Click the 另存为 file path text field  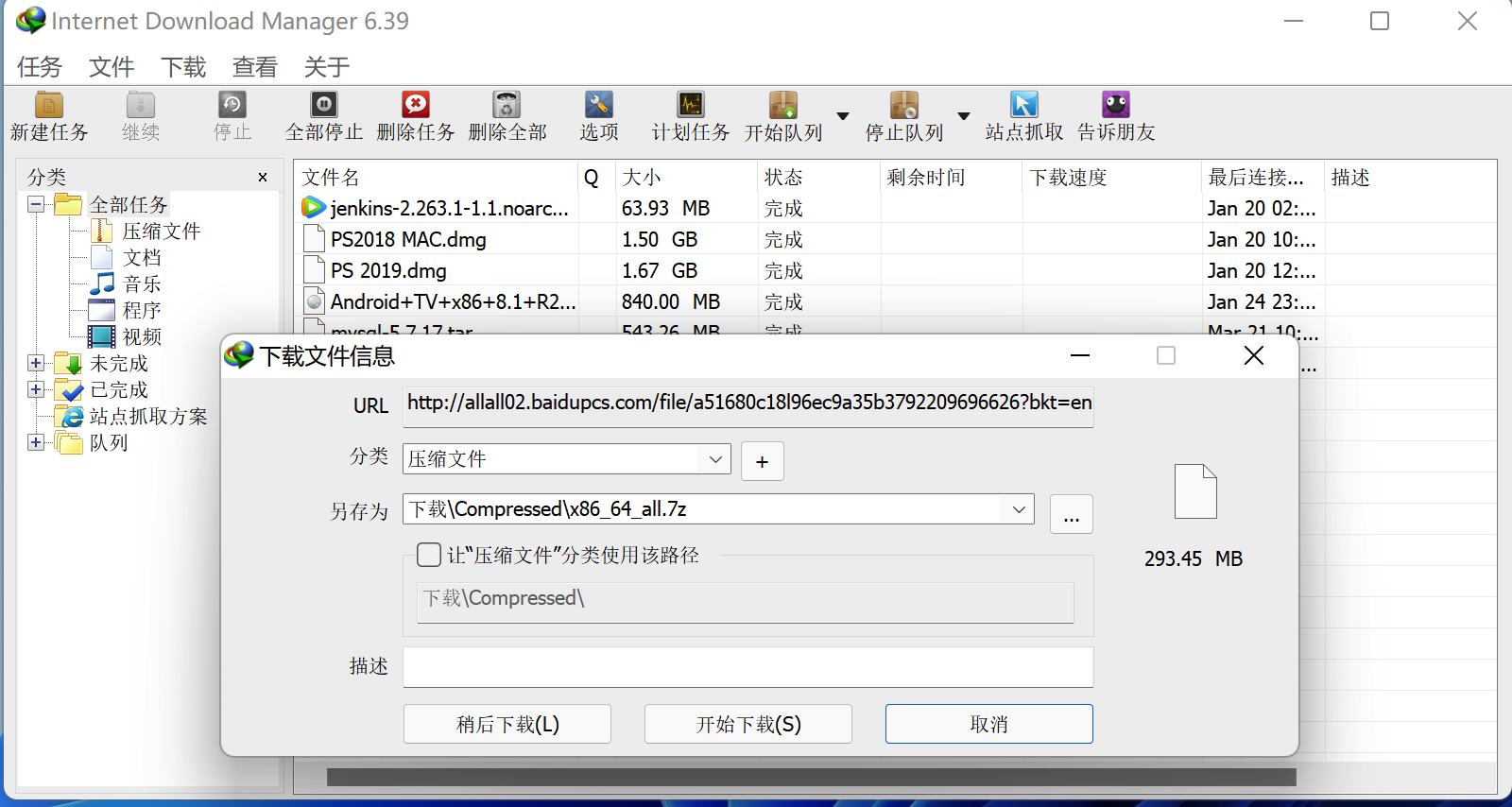704,509
